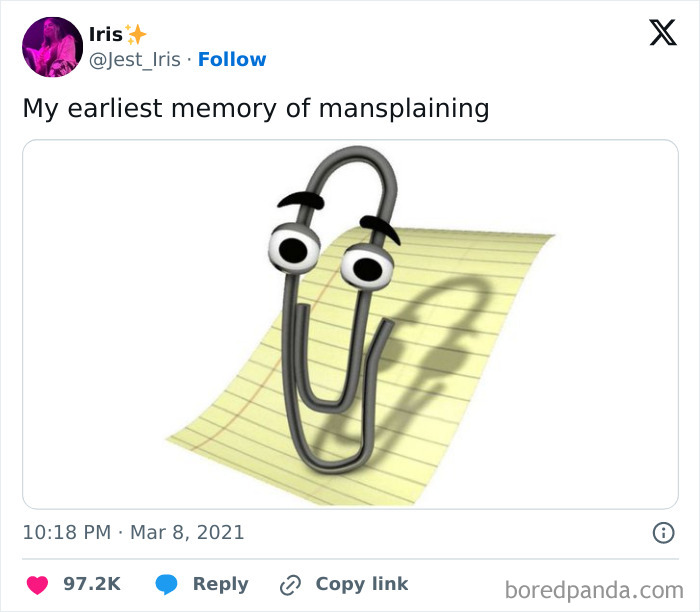The image size is (700, 612).
Task: Click the X logo in the corner
Action: tap(663, 32)
